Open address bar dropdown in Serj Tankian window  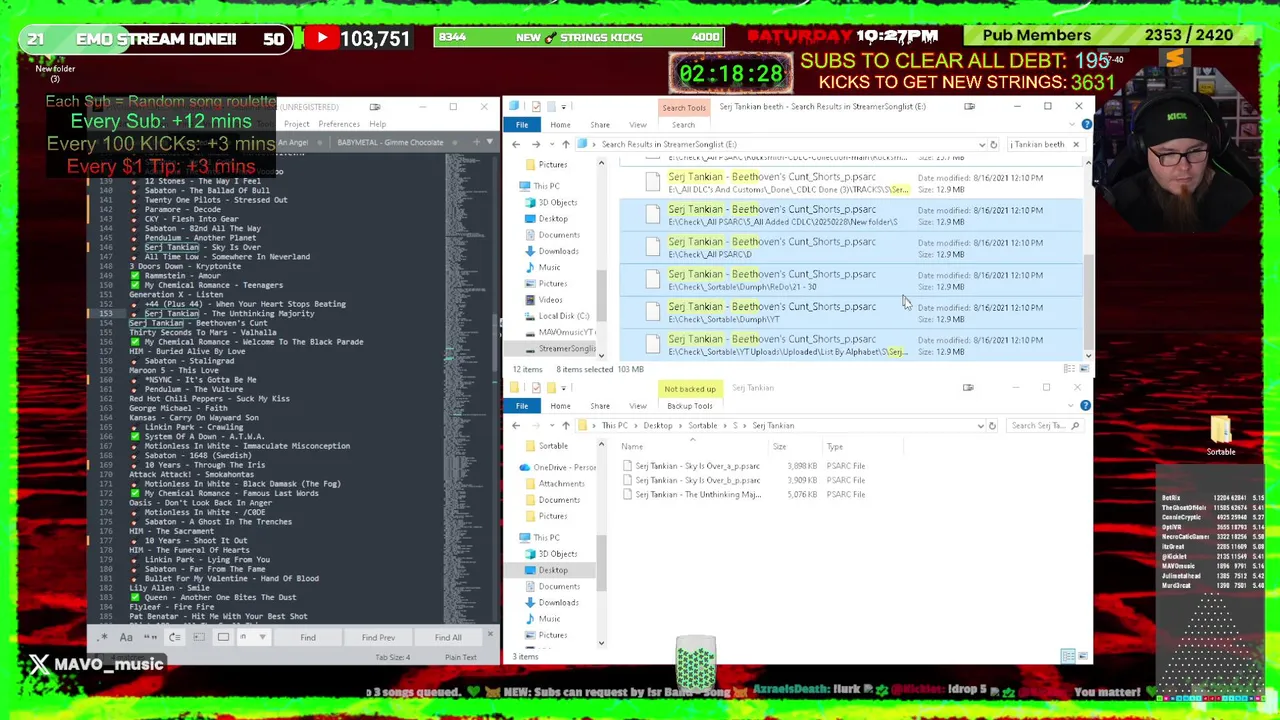pos(980,425)
